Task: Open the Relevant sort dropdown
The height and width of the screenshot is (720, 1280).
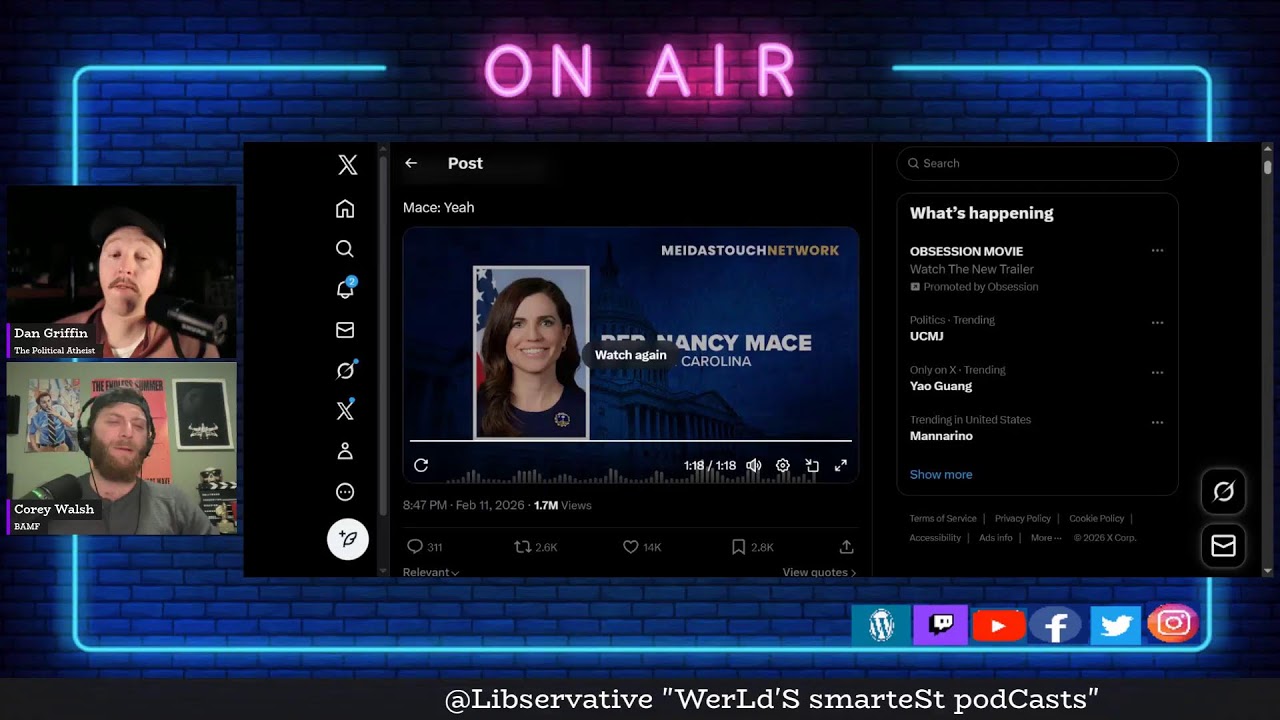Action: click(431, 572)
